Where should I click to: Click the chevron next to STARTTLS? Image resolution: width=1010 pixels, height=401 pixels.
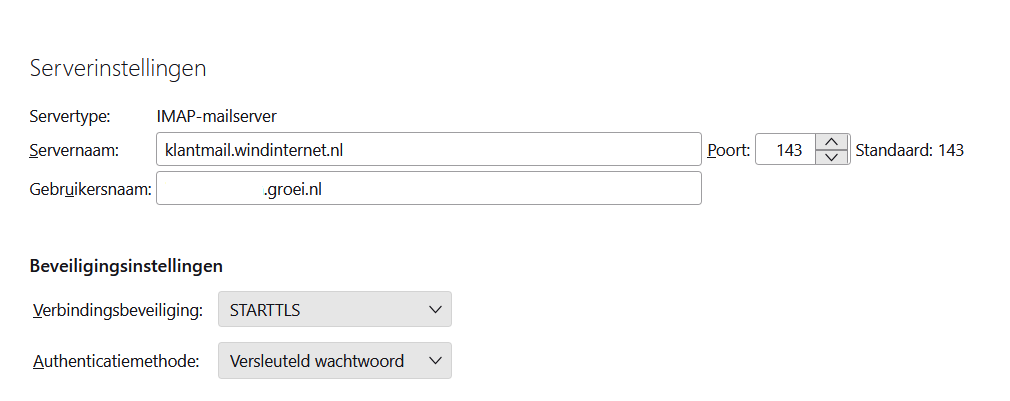[x=435, y=310]
